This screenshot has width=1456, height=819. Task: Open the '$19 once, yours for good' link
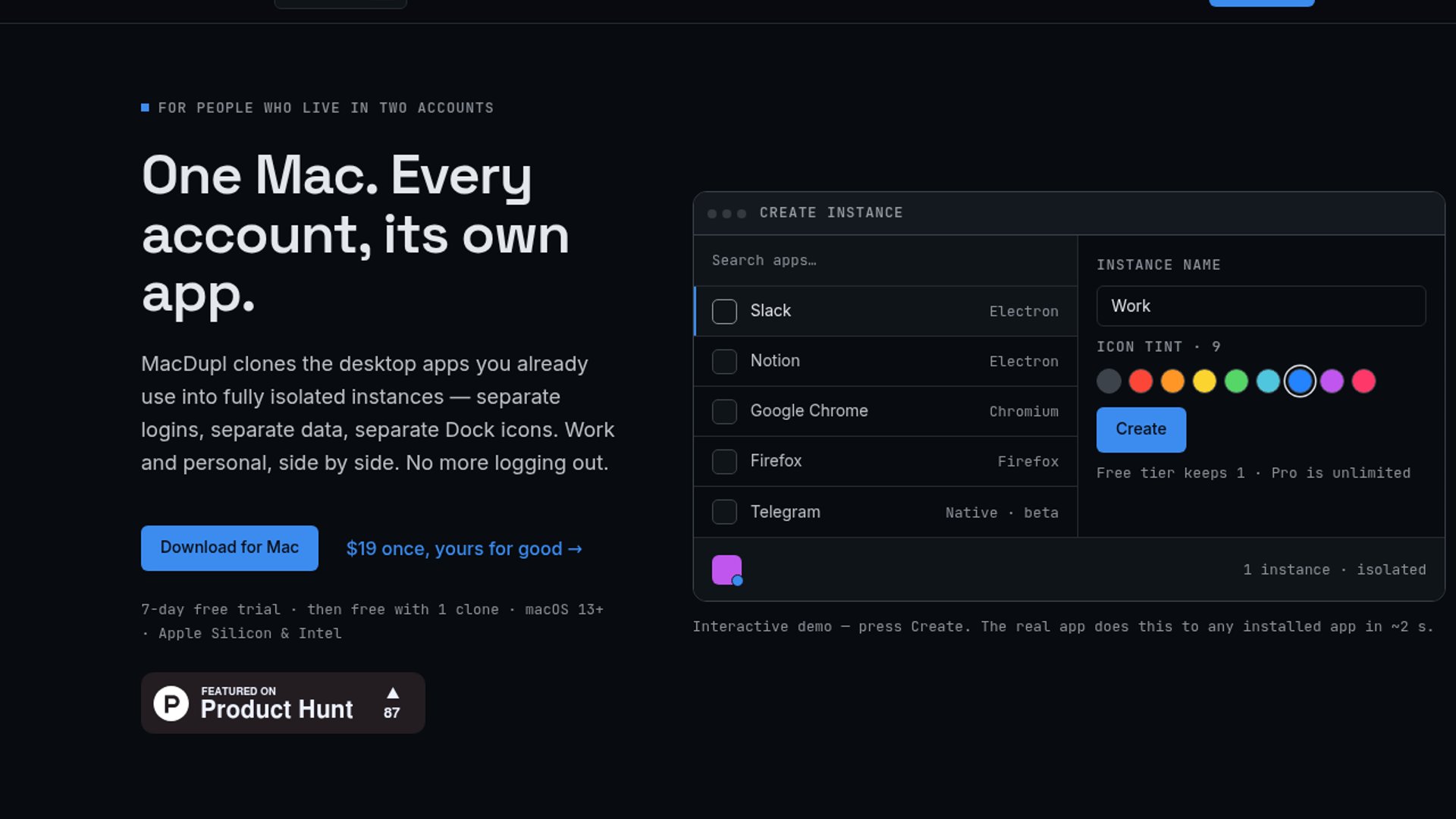point(464,548)
